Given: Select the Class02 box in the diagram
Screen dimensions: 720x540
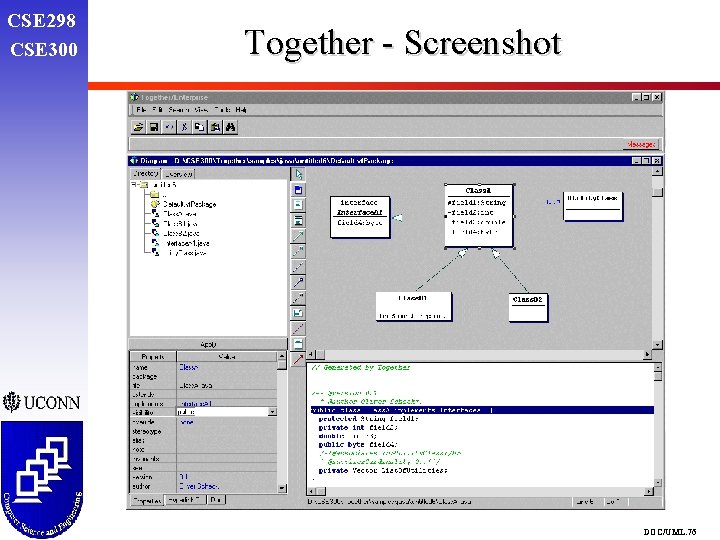Looking at the screenshot, I should pos(528,307).
